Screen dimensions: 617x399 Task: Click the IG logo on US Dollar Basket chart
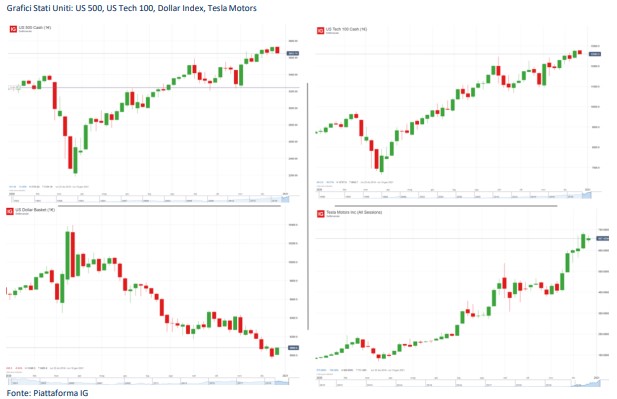point(10,211)
